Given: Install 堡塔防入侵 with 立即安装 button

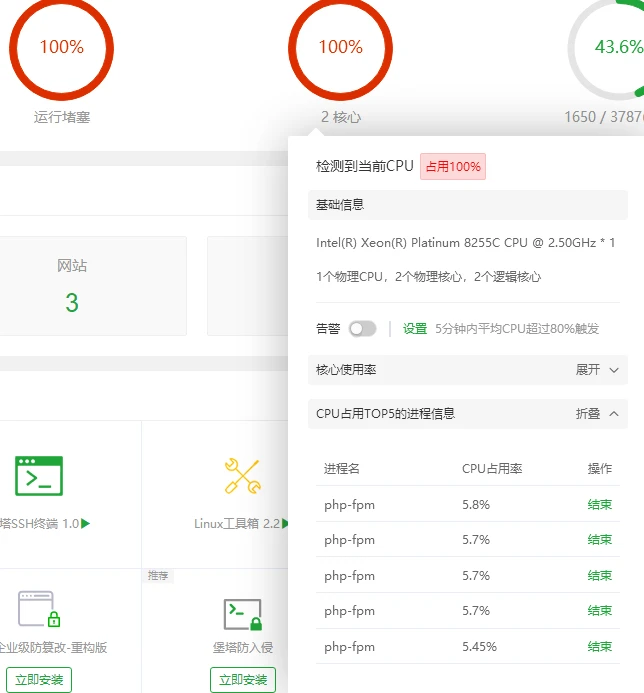Looking at the screenshot, I should click(242, 680).
